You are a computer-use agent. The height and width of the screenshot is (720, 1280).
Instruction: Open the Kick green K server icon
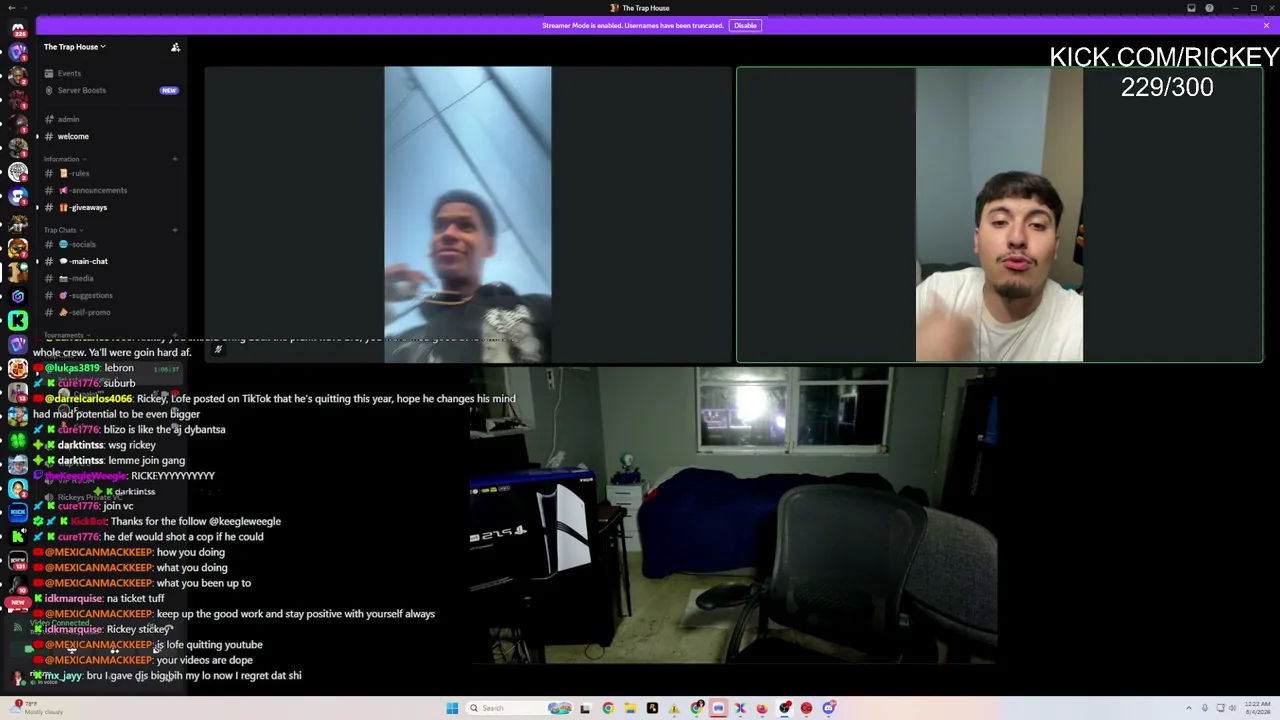click(18, 320)
